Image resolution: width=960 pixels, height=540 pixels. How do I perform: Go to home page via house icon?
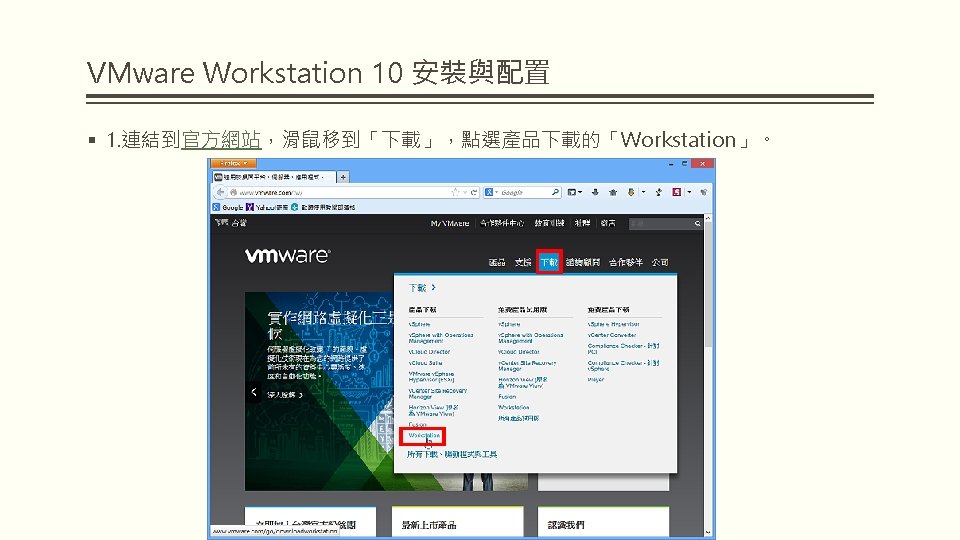coord(613,192)
